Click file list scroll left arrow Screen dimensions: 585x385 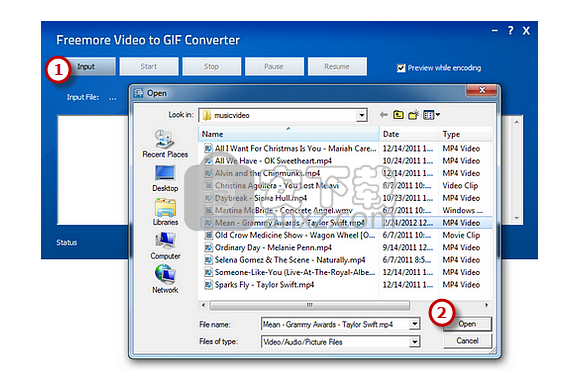point(203,305)
